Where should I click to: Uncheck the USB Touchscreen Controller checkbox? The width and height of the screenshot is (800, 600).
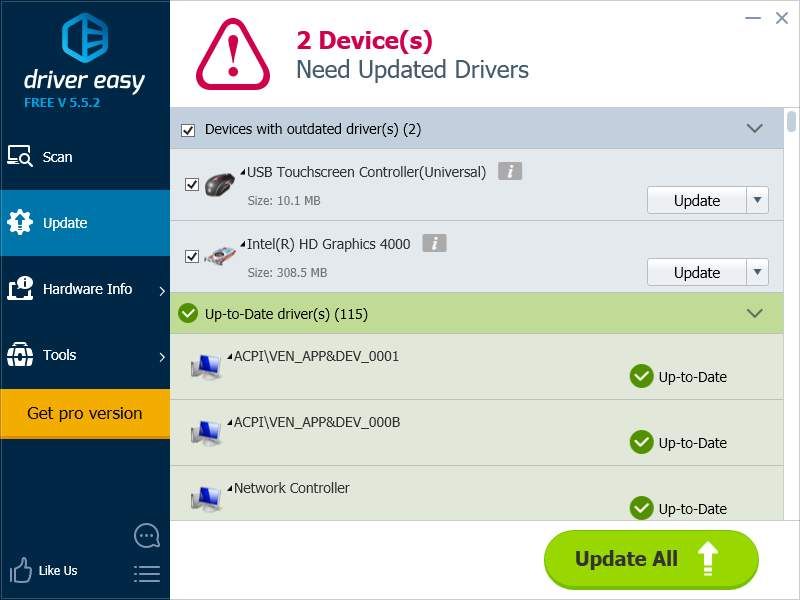click(x=192, y=185)
